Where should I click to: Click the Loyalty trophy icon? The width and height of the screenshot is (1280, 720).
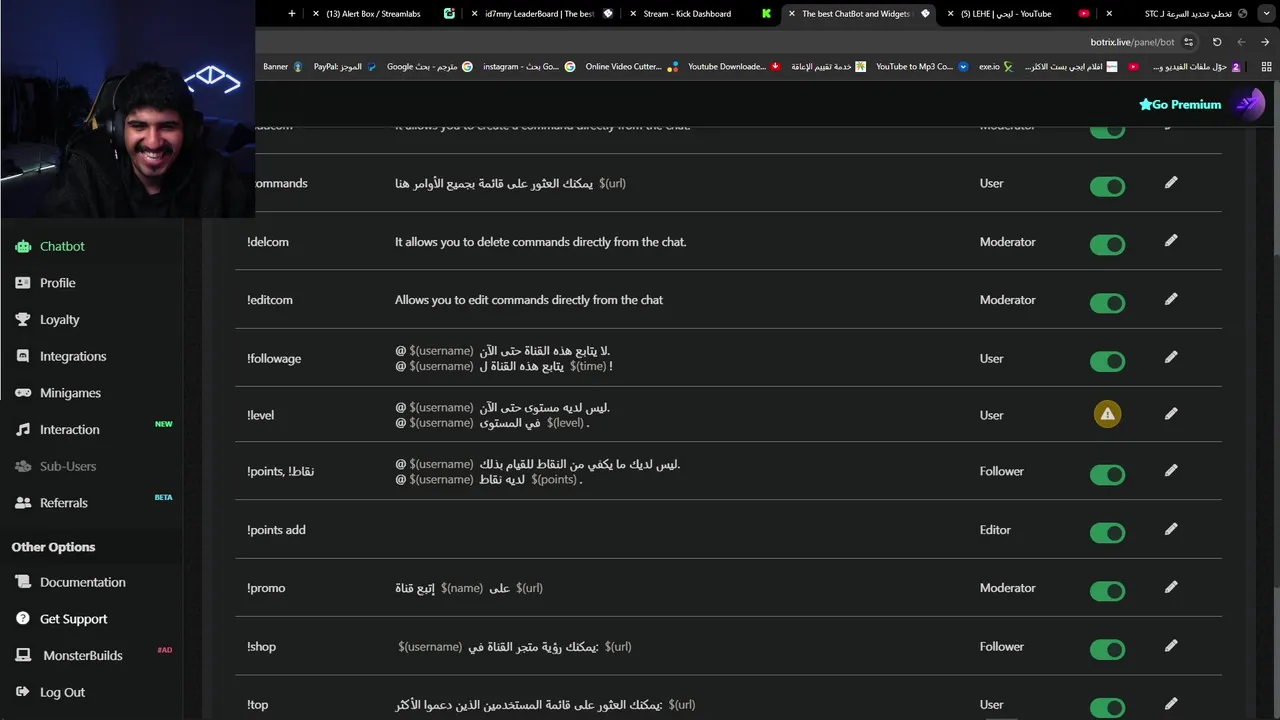(x=23, y=320)
